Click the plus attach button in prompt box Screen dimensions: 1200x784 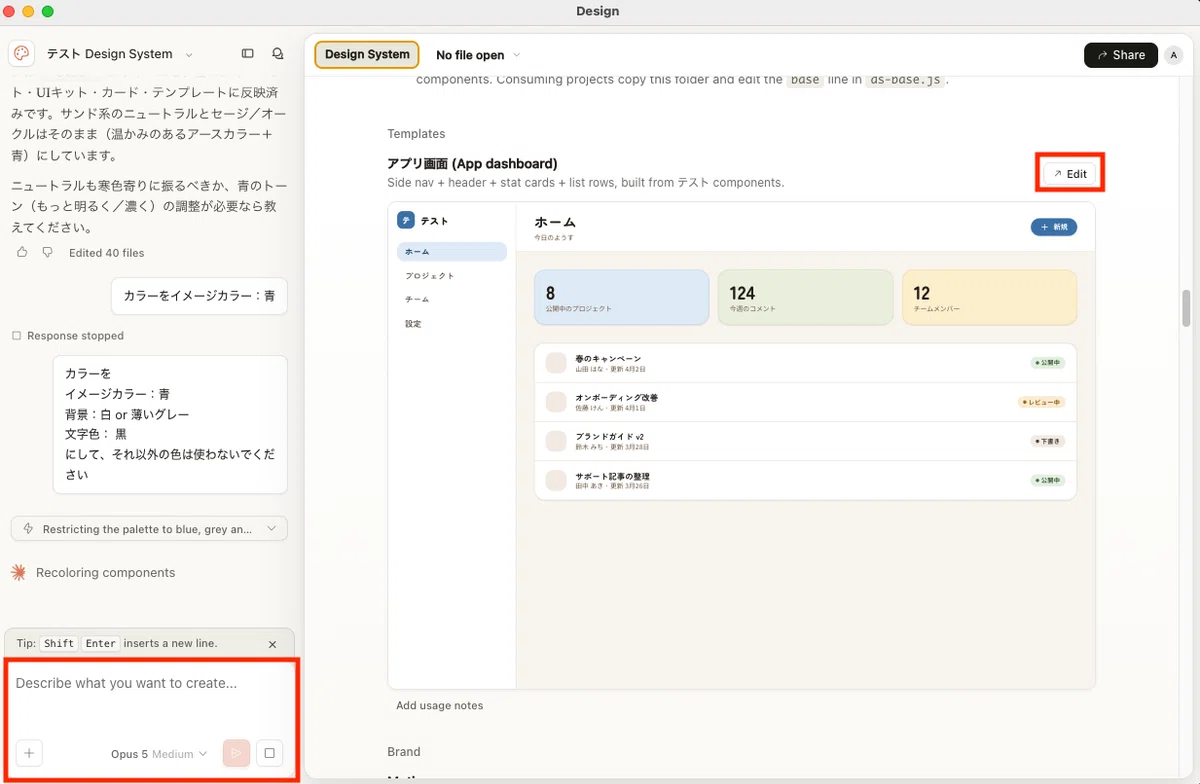pos(29,753)
